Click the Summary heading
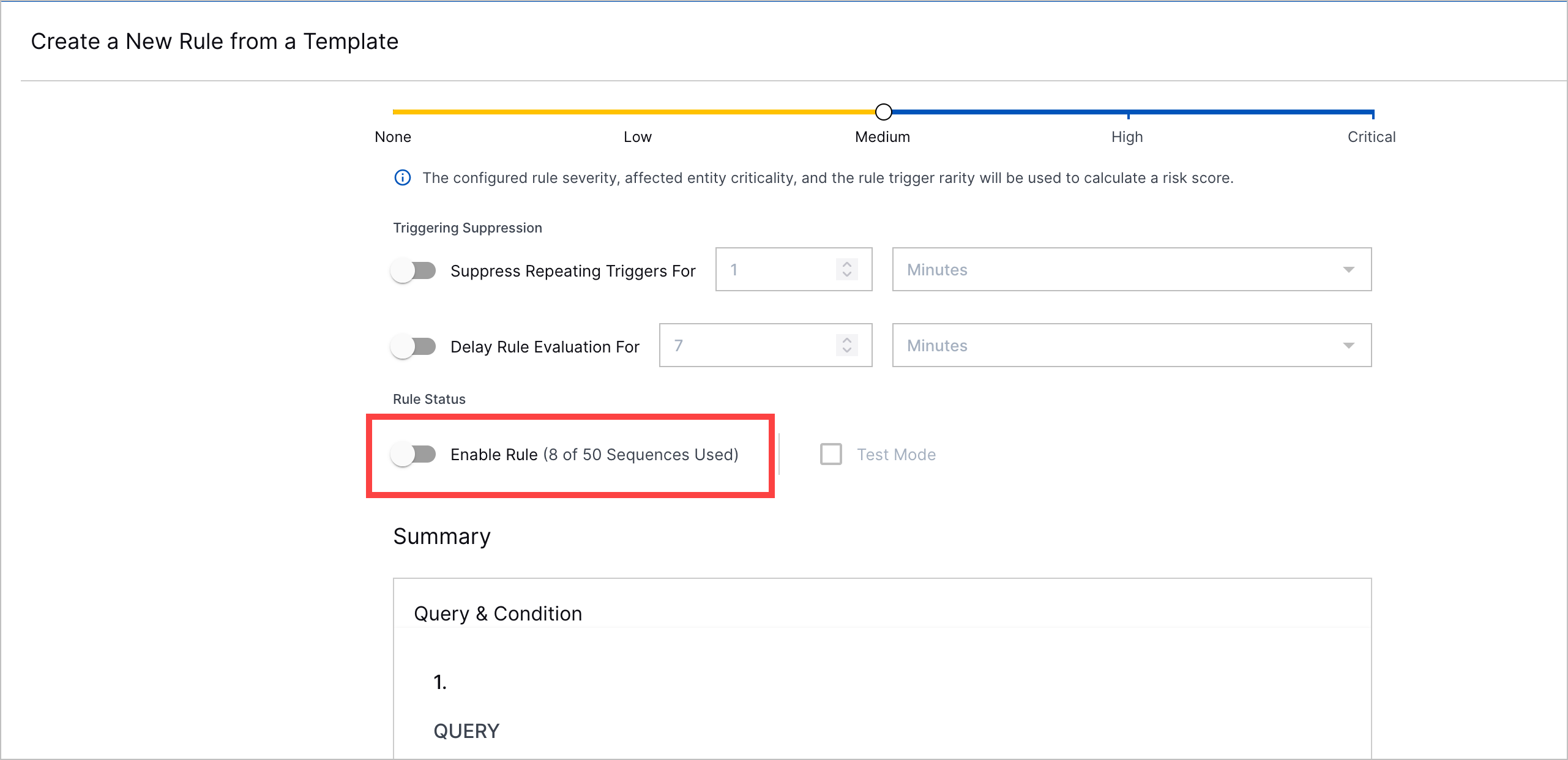 [442, 536]
